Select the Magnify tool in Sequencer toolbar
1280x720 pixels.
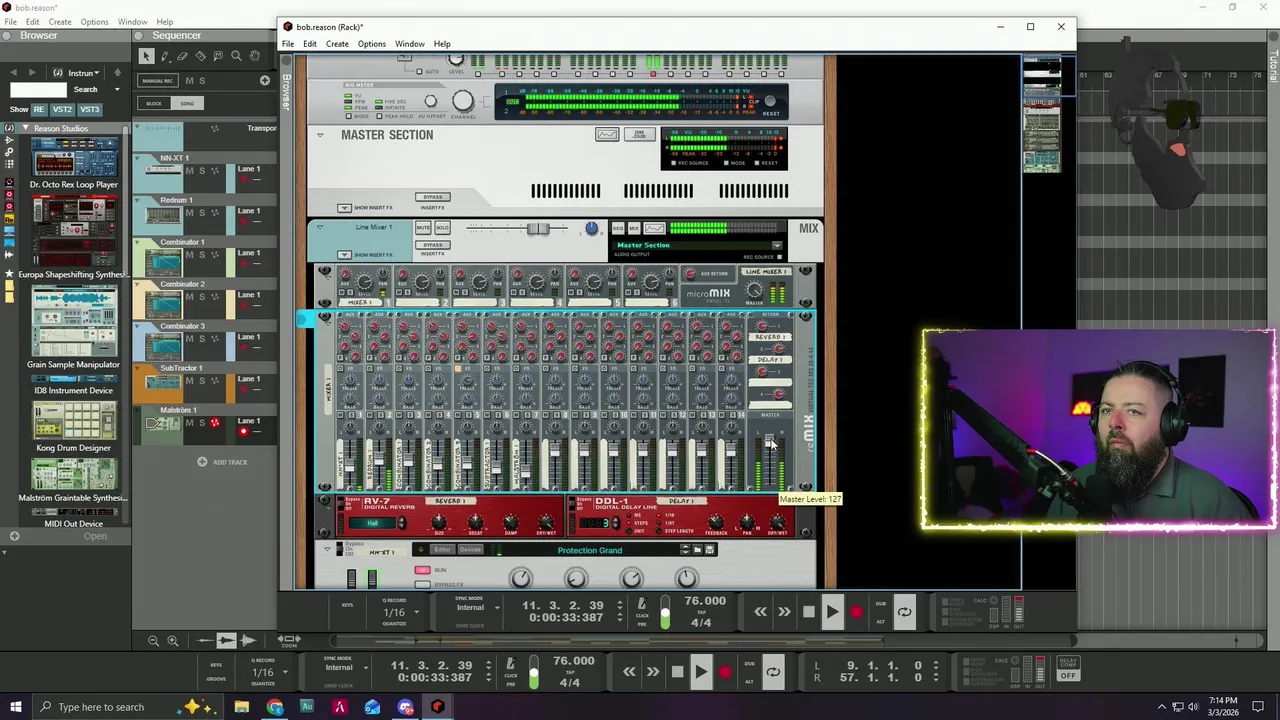[x=237, y=57]
